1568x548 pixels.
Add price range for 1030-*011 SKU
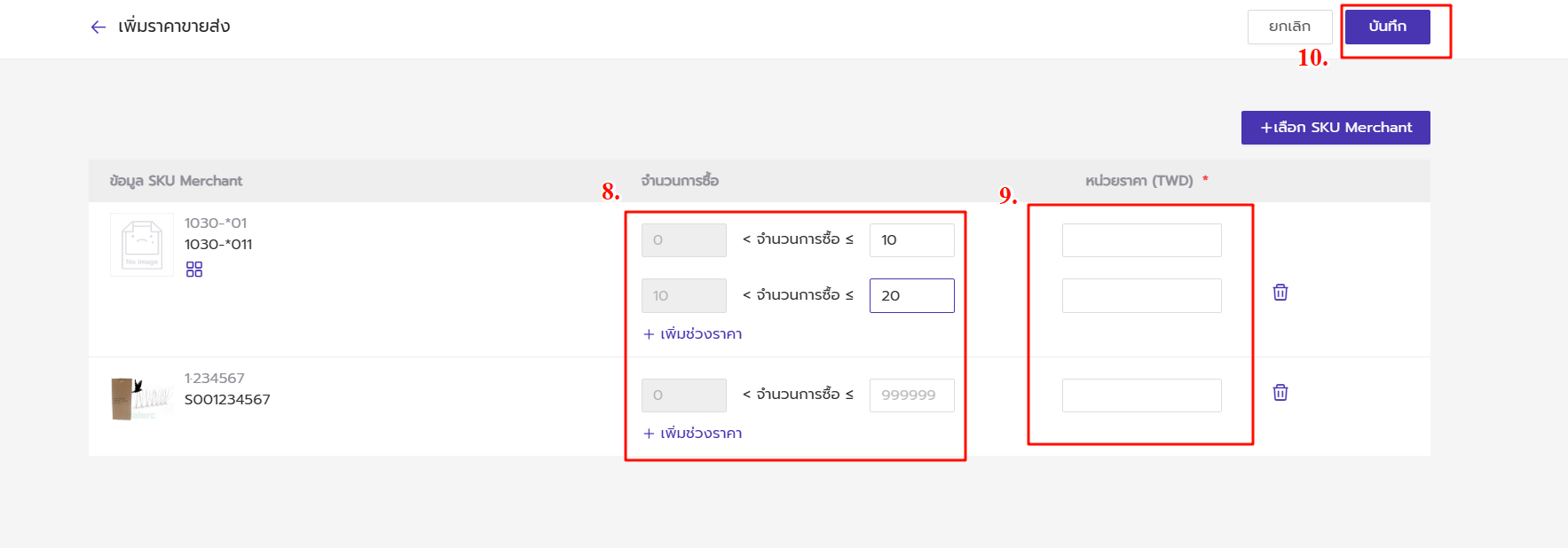693,334
